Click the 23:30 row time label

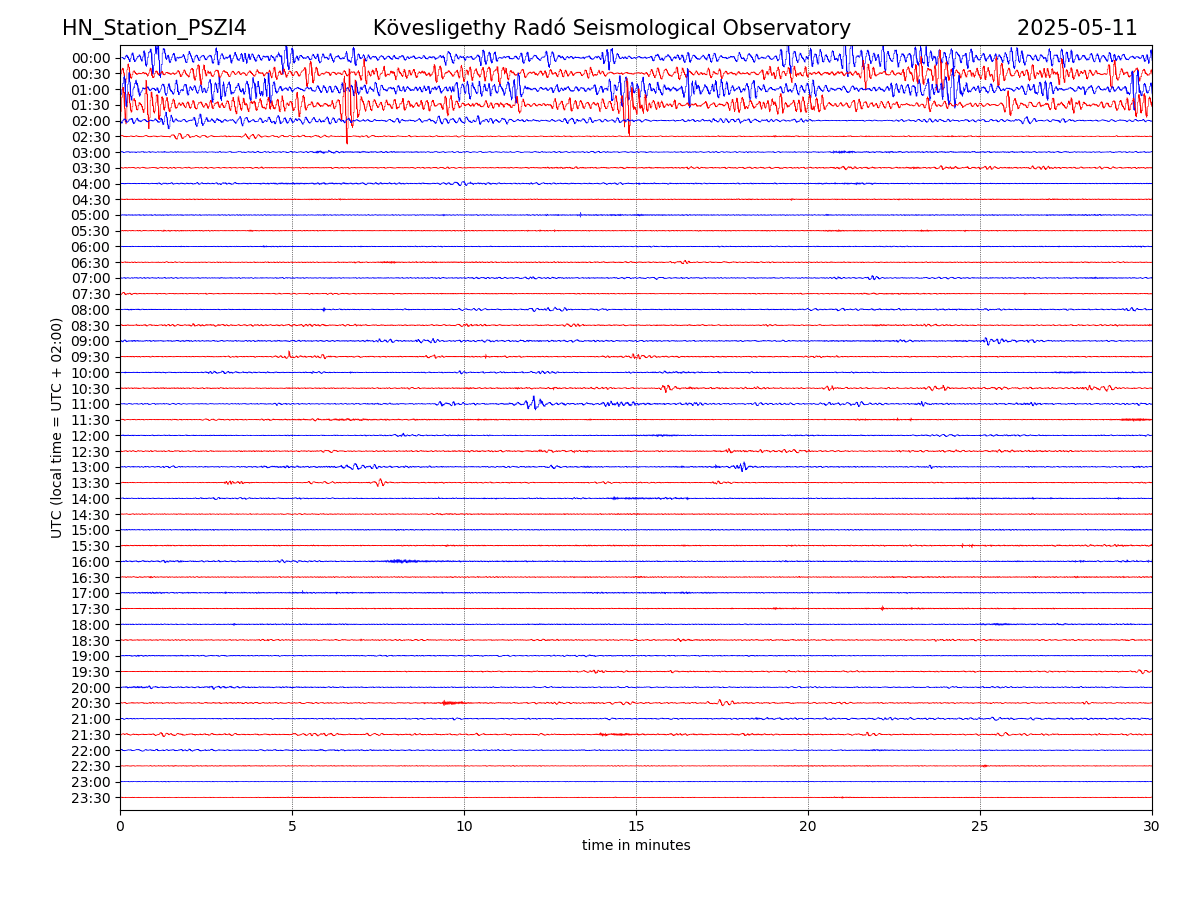point(91,798)
